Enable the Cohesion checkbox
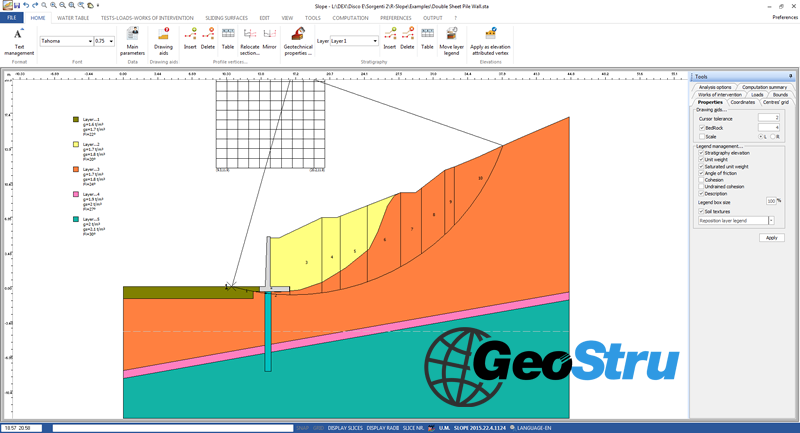 pos(701,180)
